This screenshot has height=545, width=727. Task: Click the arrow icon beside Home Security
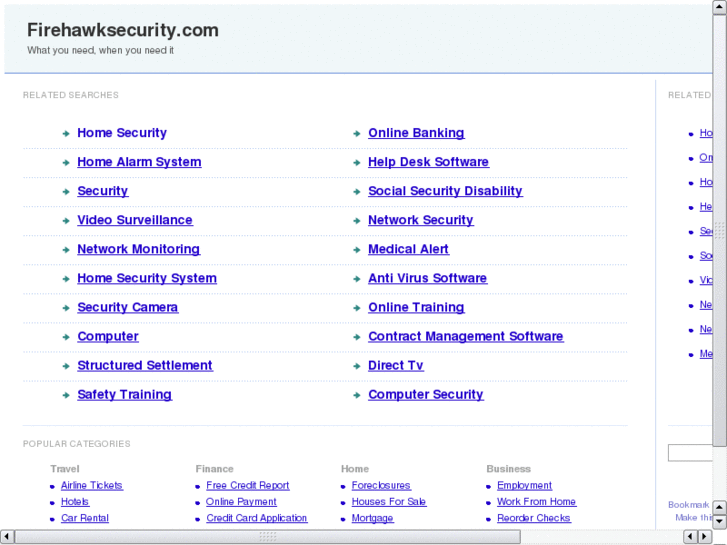65,133
